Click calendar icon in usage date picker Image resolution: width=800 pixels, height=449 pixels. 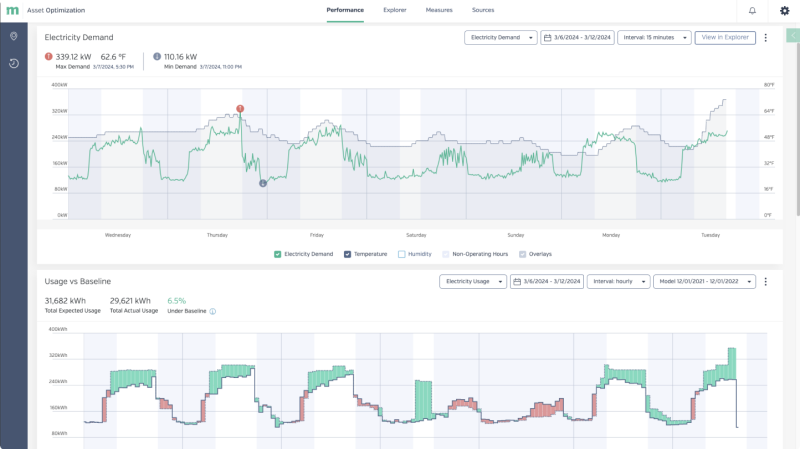point(517,282)
